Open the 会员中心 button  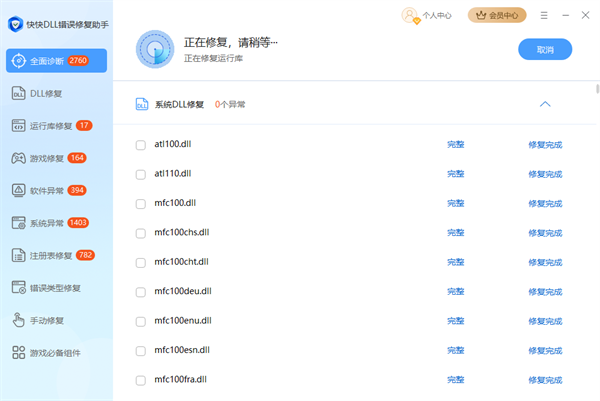coord(497,15)
